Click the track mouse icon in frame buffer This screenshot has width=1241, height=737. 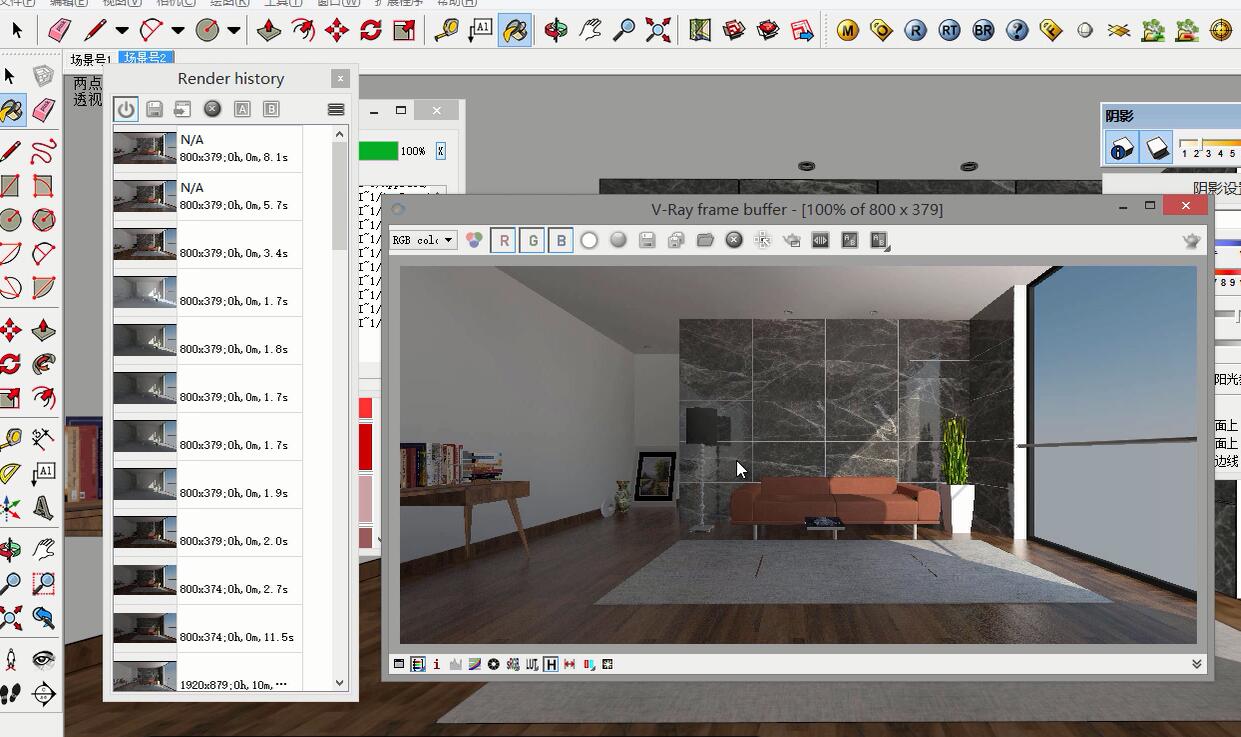pos(763,240)
